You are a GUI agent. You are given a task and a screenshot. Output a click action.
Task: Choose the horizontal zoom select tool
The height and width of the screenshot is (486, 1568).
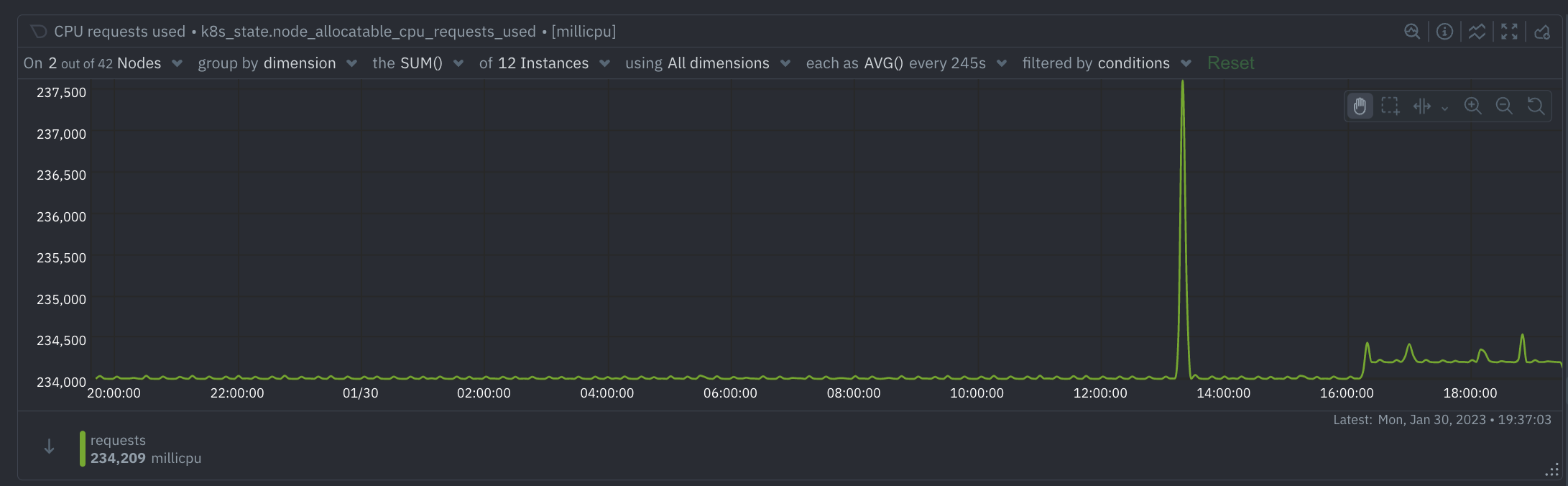1422,106
